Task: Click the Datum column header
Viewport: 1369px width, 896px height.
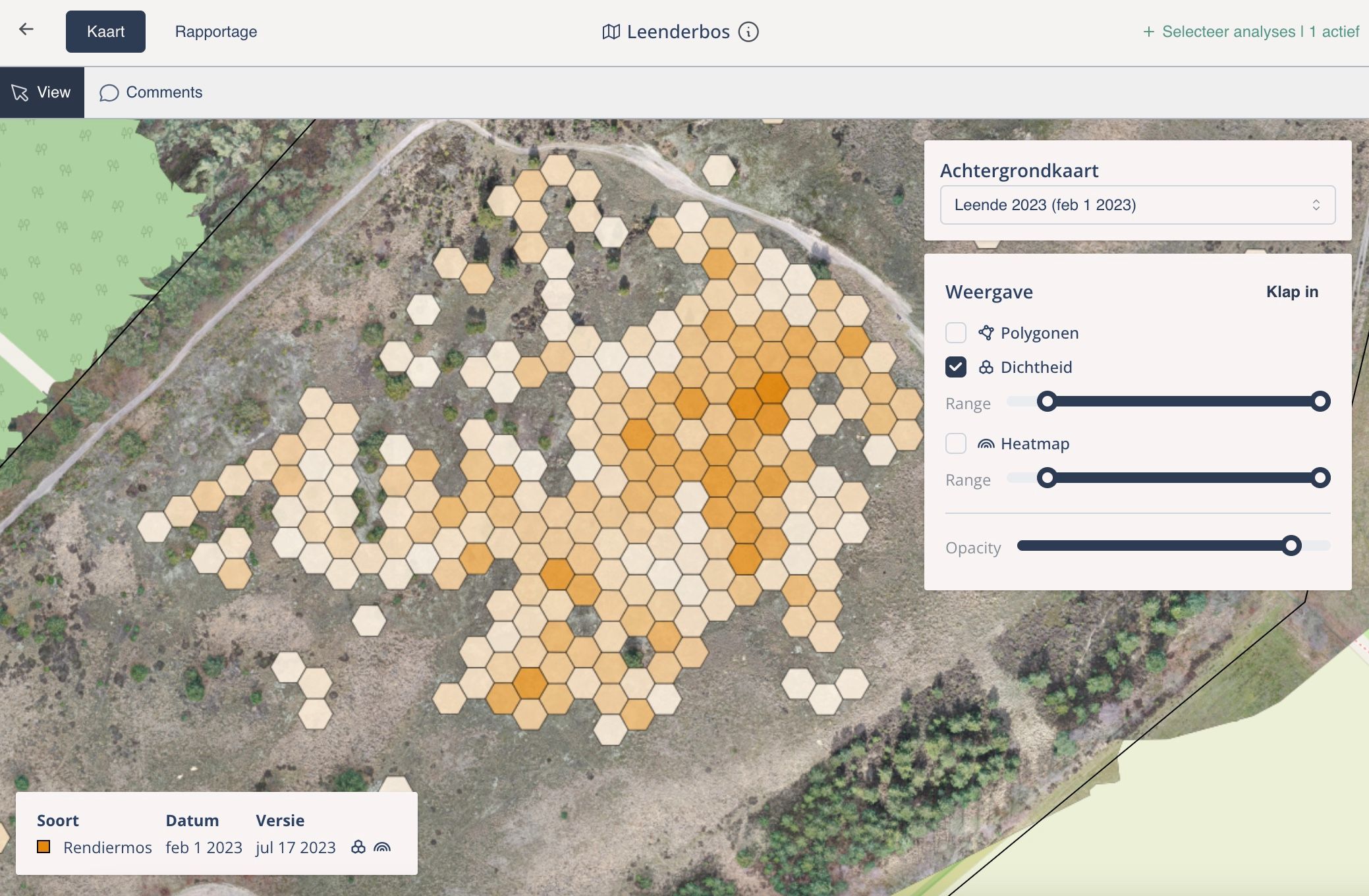Action: [x=192, y=820]
